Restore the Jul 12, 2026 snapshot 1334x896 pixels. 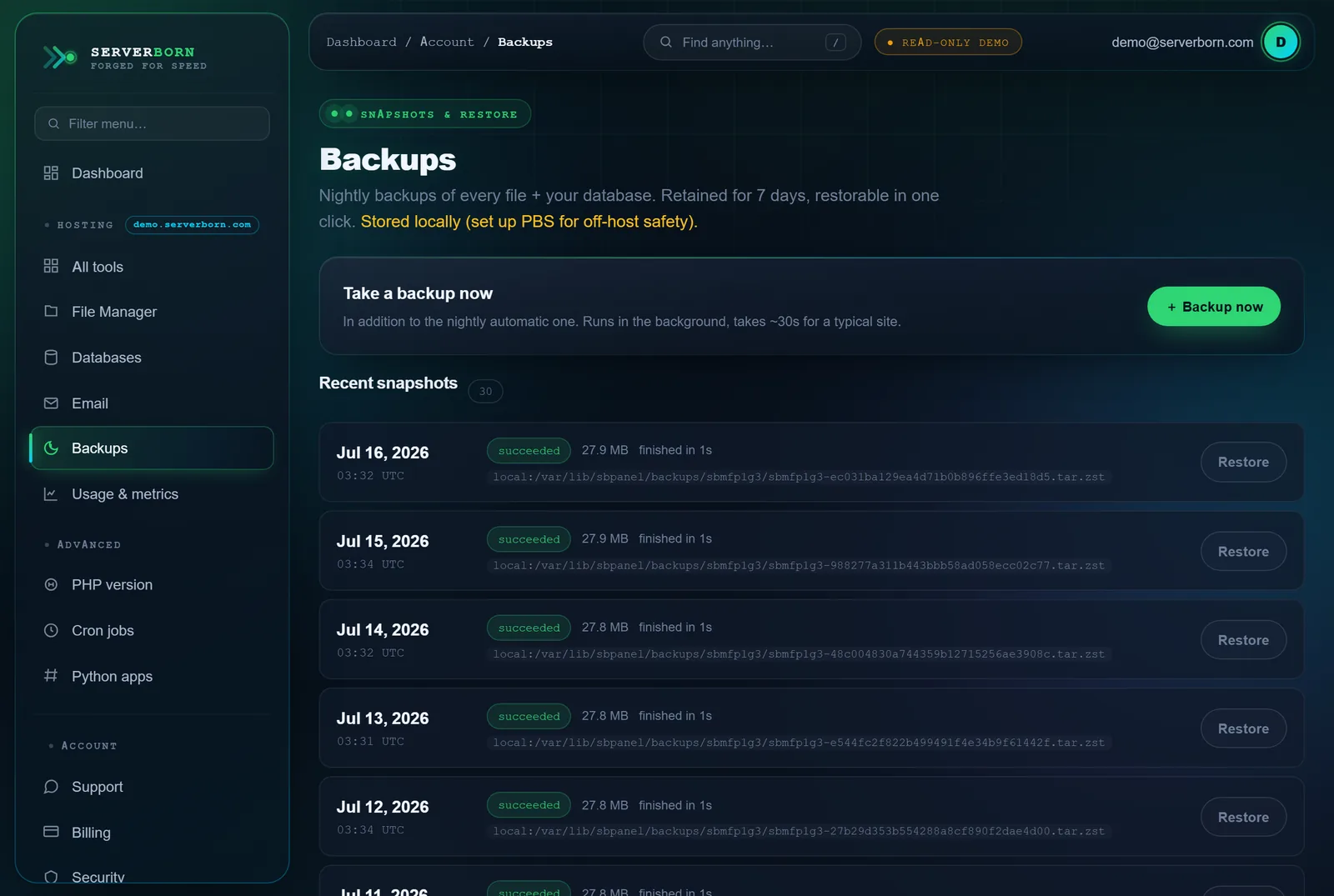click(x=1243, y=817)
